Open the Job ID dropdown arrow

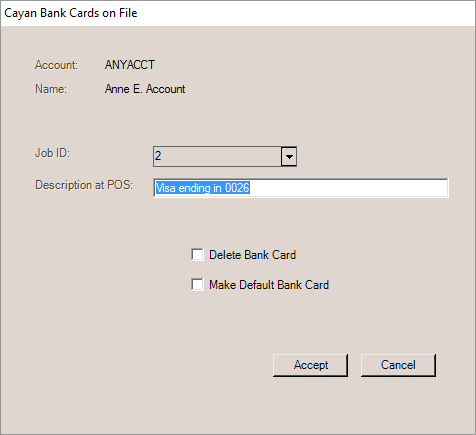click(x=289, y=156)
